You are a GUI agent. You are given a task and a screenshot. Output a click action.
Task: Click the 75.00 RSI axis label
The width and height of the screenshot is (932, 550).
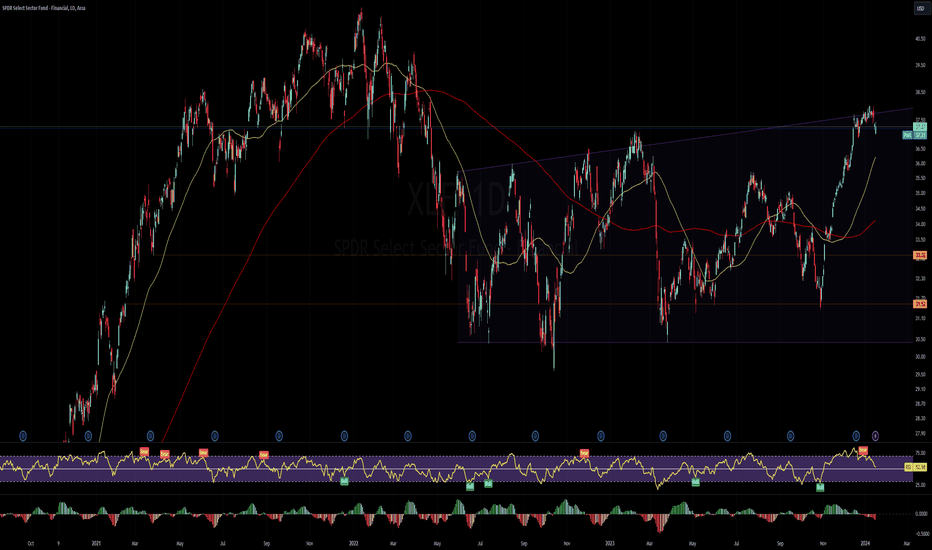[921, 453]
